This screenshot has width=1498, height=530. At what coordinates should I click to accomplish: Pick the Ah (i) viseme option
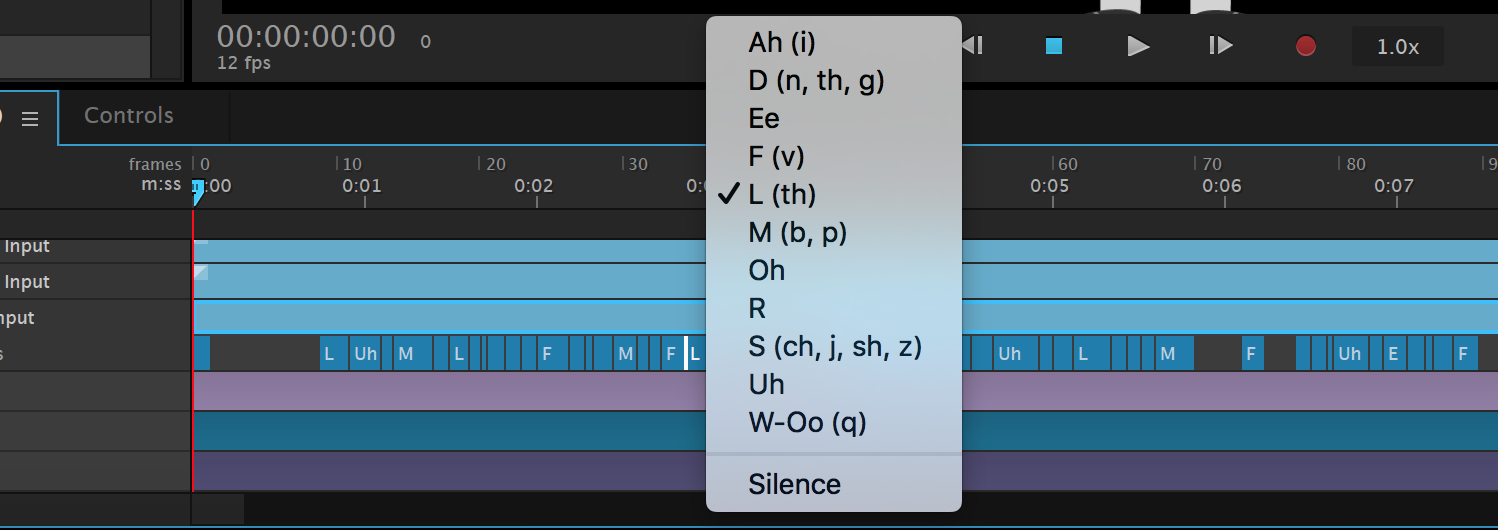(781, 43)
